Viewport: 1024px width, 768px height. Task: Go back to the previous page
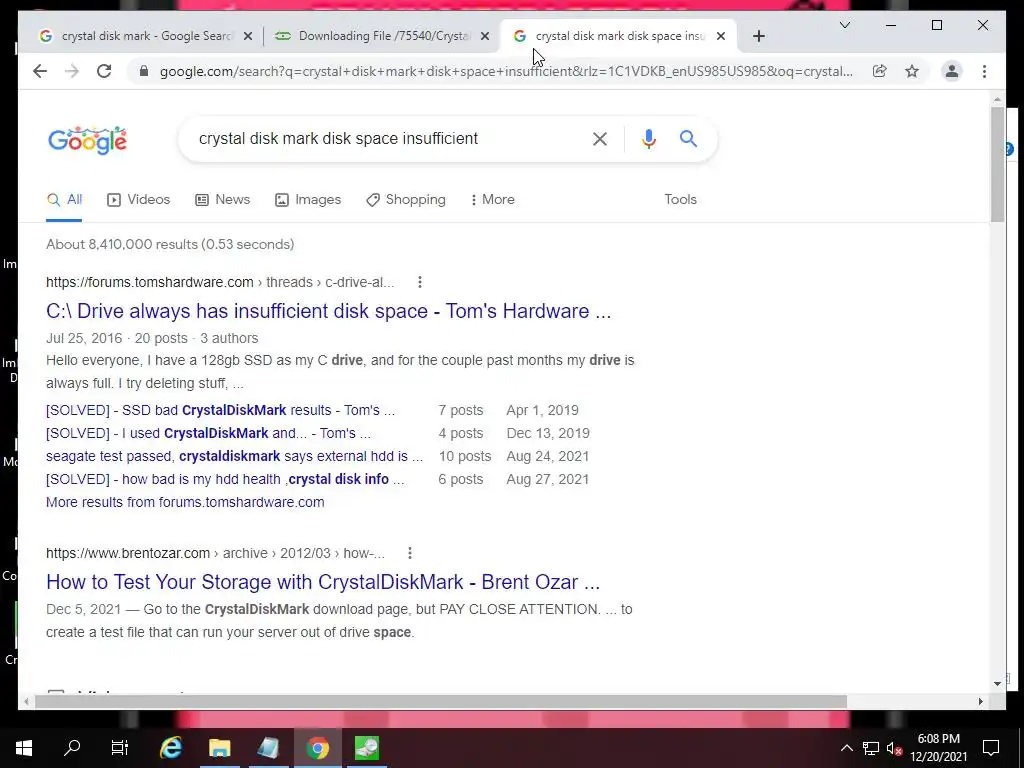coord(40,71)
